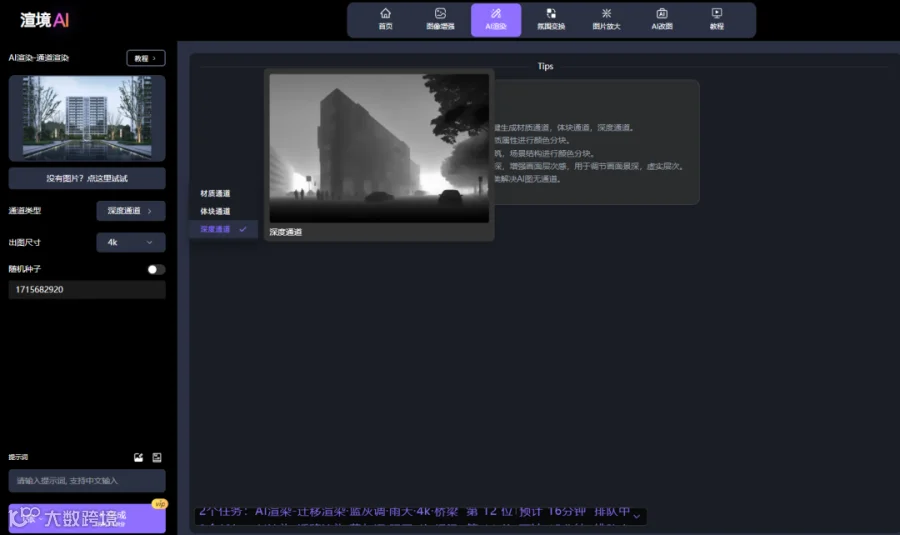Screen dimensions: 900x535
Task: Click the AI渲染-通道渲染 panel title
Action: [38, 57]
